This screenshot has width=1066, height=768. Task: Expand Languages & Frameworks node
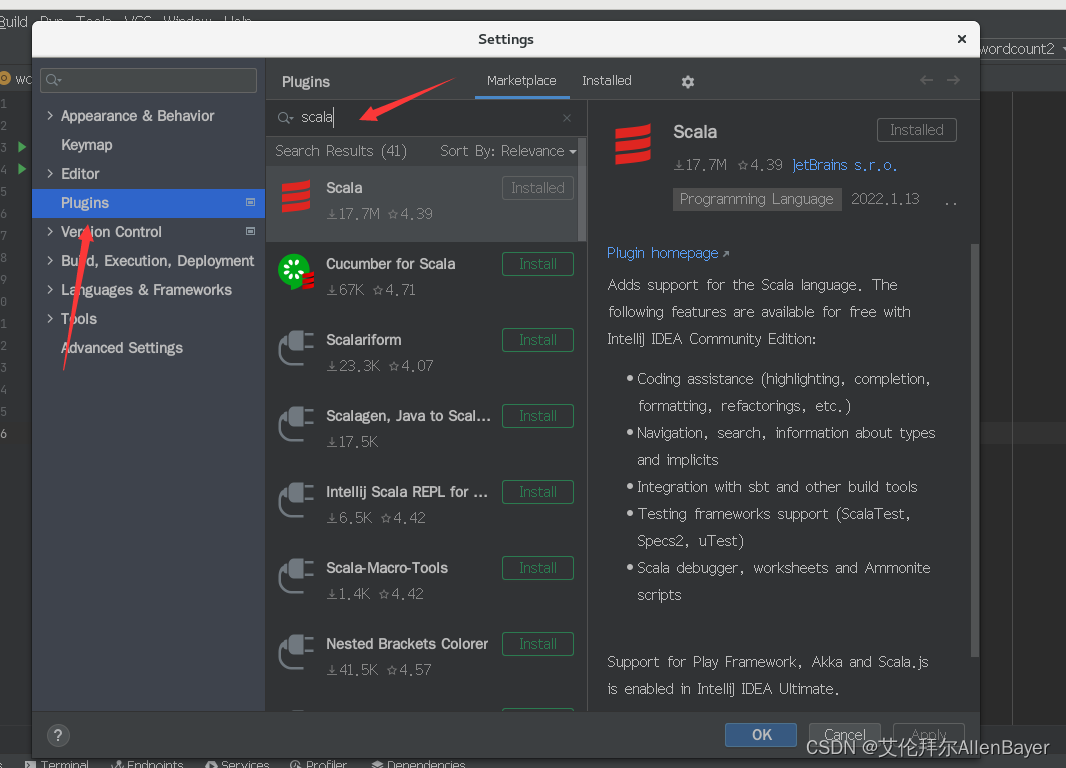tap(50, 290)
